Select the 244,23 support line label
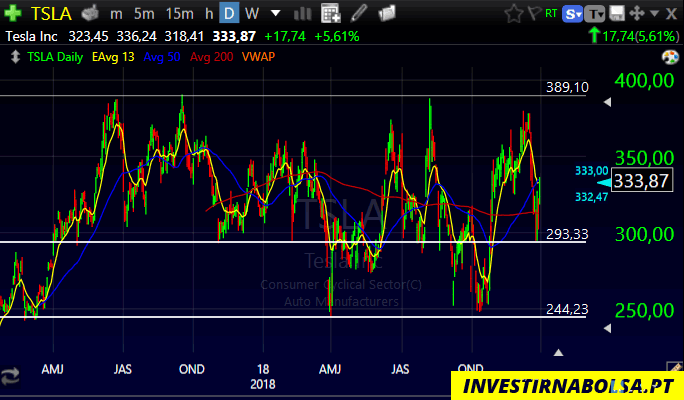Image resolution: width=684 pixels, height=400 pixels. [567, 309]
